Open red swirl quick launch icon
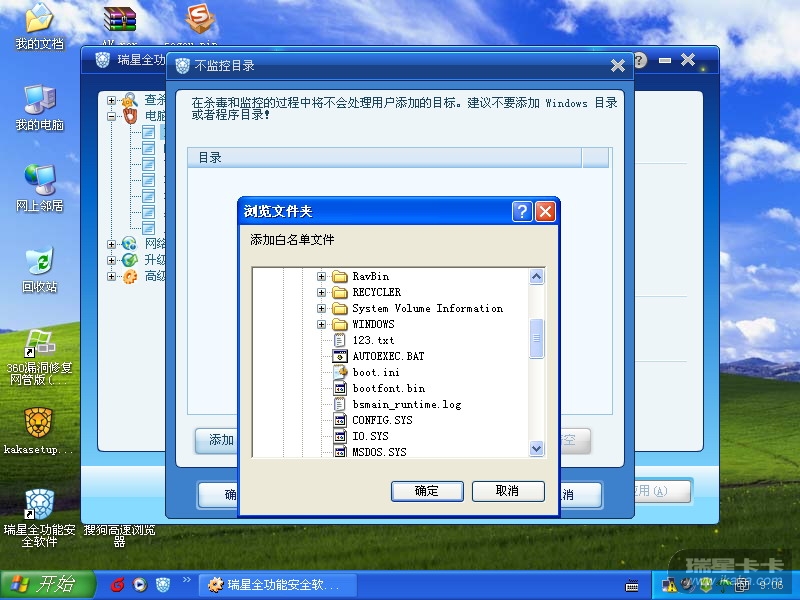 [118, 585]
